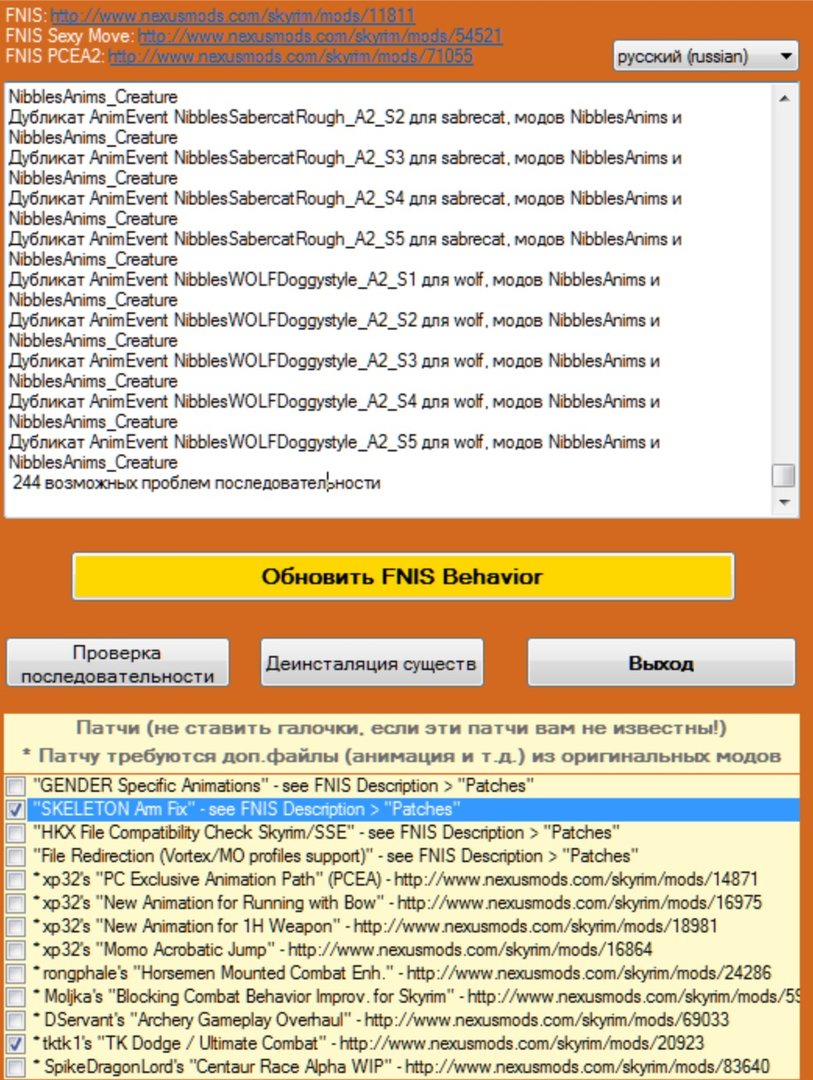This screenshot has width=813, height=1080.
Task: Enable HKX File Compatibility Check checkbox
Action: pyautogui.click(x=16, y=833)
